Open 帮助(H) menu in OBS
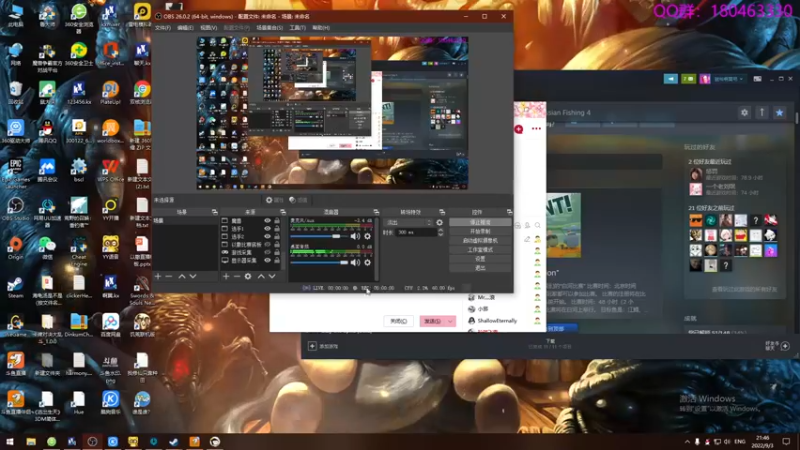 click(x=321, y=28)
